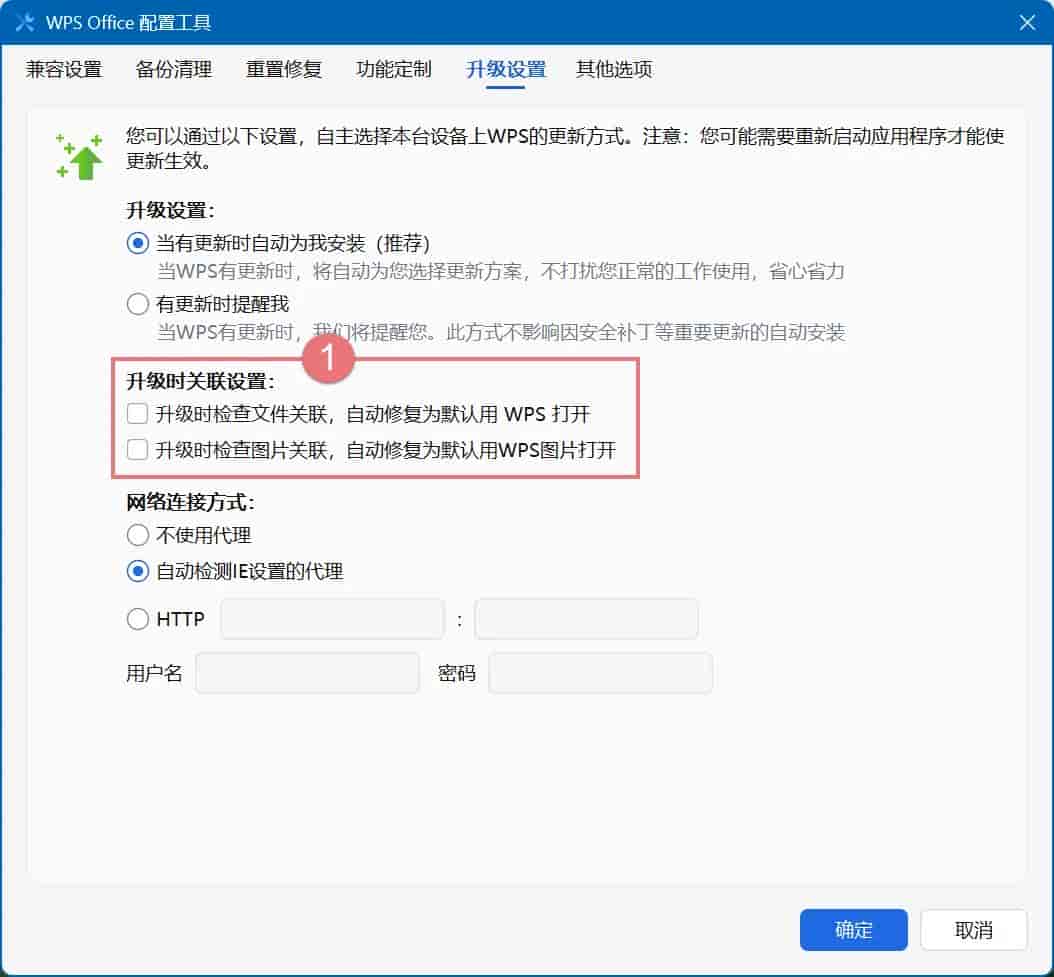Click the 升级设置: section heading
1054x977 pixels.
pyautogui.click(x=171, y=210)
